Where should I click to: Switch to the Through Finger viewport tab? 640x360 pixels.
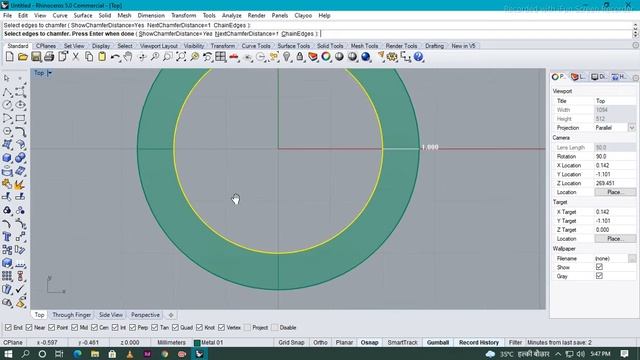pos(71,315)
